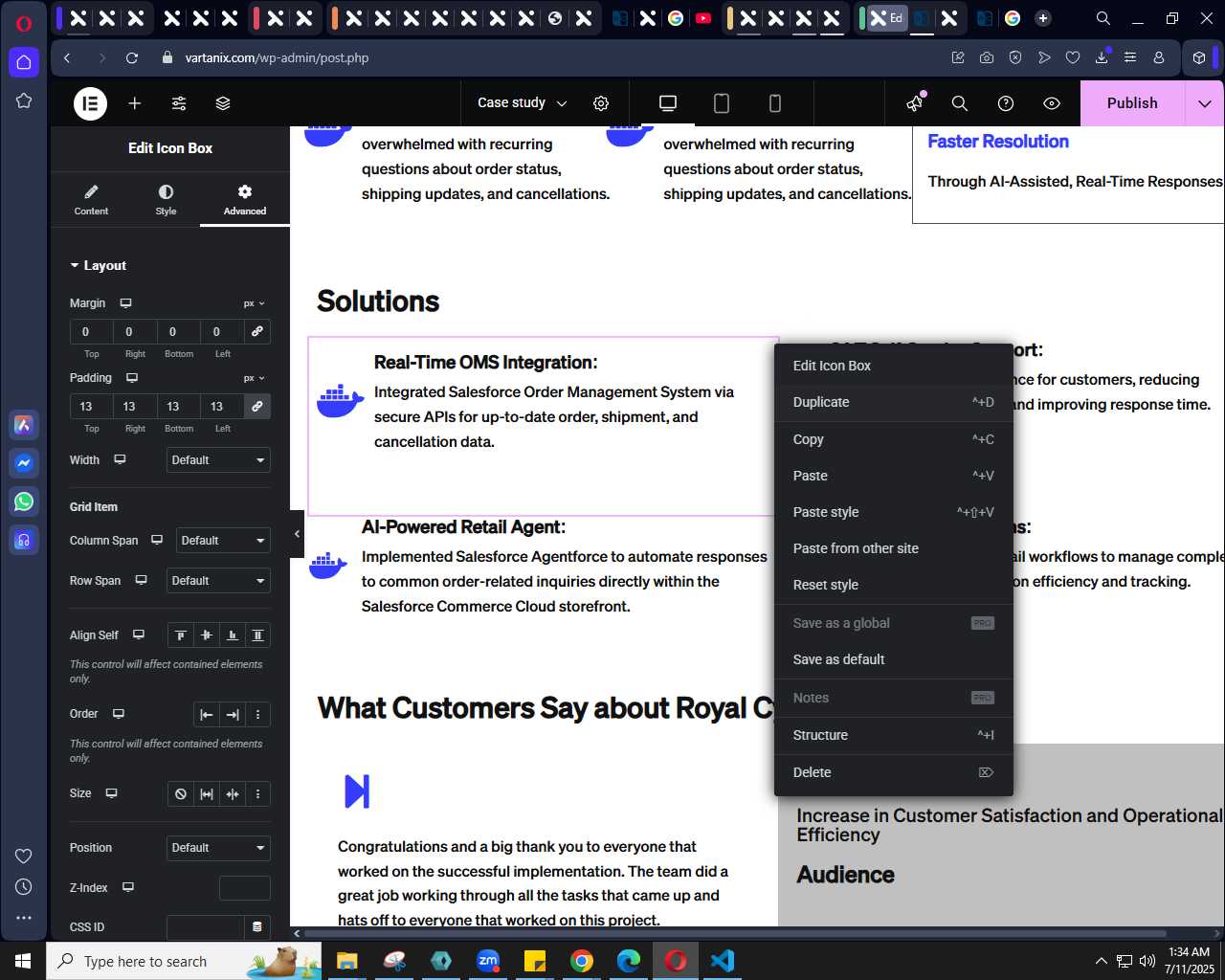Collapse the editor panel with arrow handle
Screen dimensions: 1225x980
pos(297,534)
